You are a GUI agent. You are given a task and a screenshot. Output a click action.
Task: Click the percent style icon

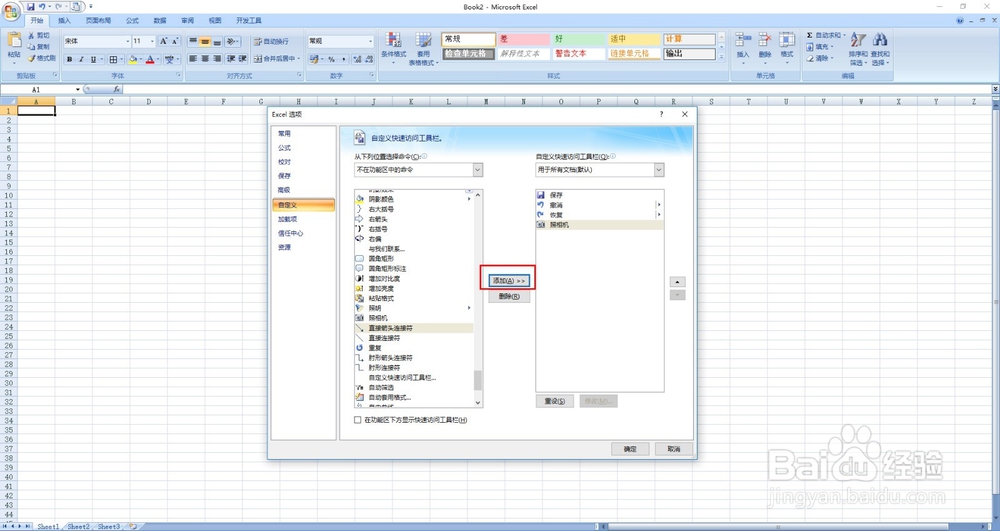click(x=332, y=59)
